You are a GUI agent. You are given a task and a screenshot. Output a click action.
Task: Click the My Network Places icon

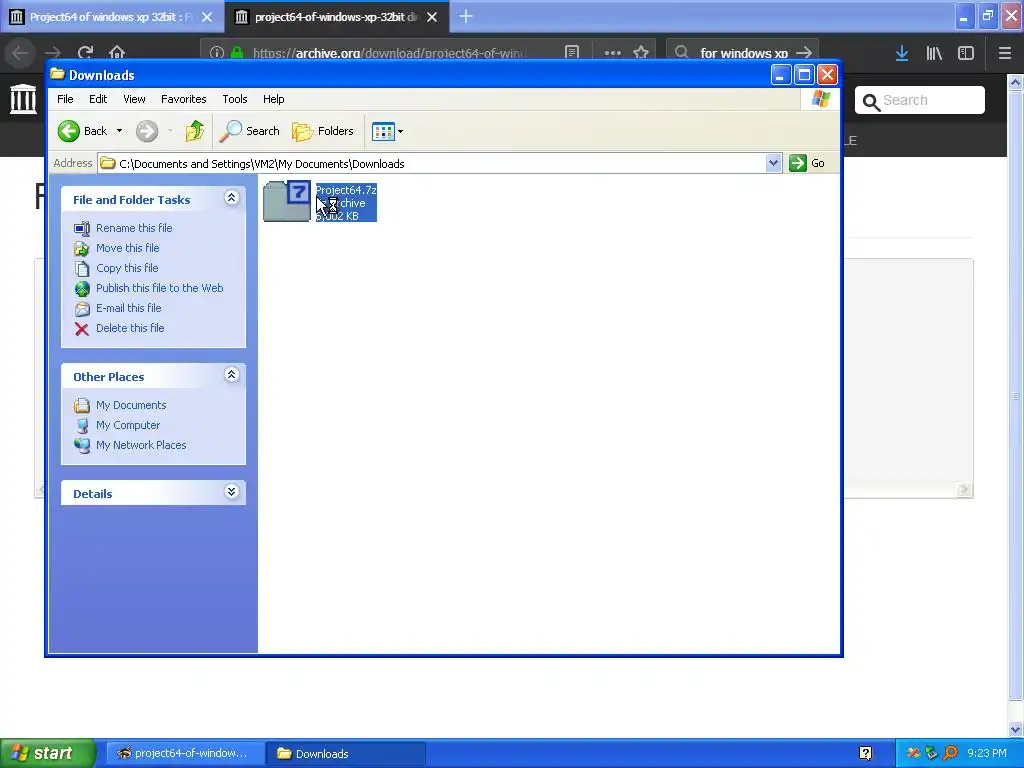[82, 445]
